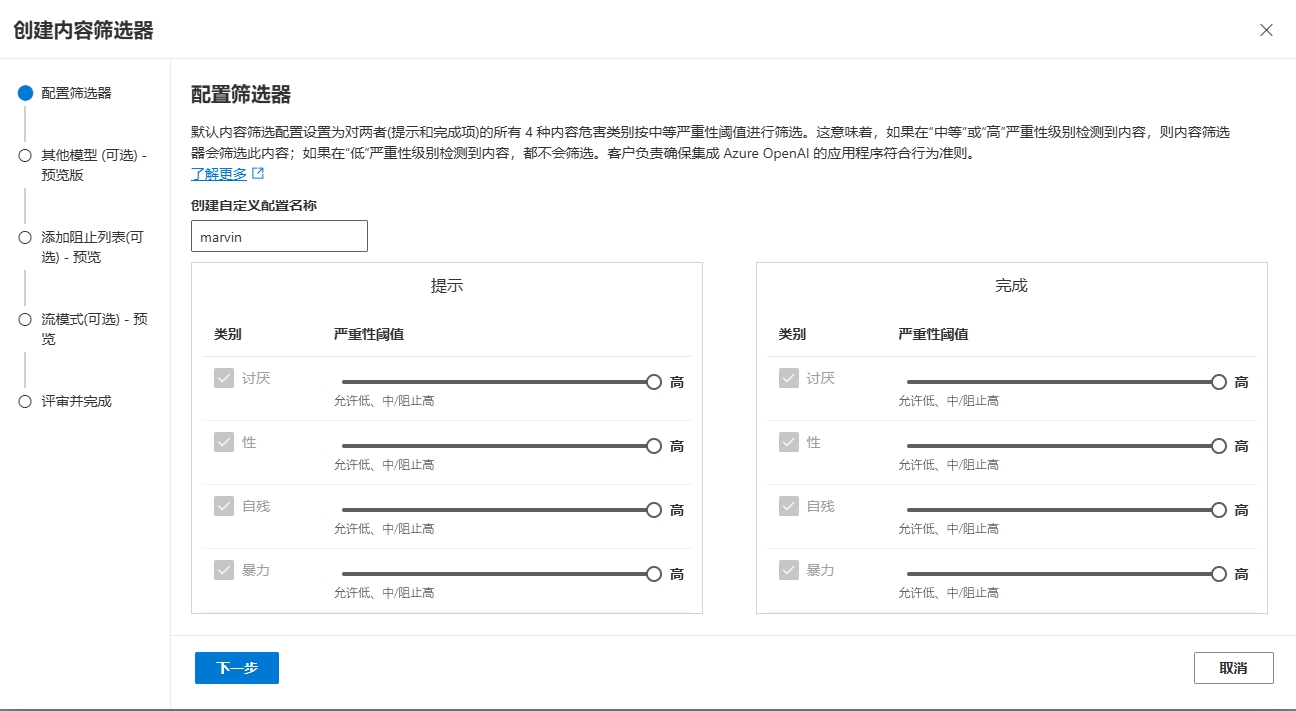Toggle 讨厌 checkbox in 完成 panel
This screenshot has width=1296, height=711.
[789, 378]
